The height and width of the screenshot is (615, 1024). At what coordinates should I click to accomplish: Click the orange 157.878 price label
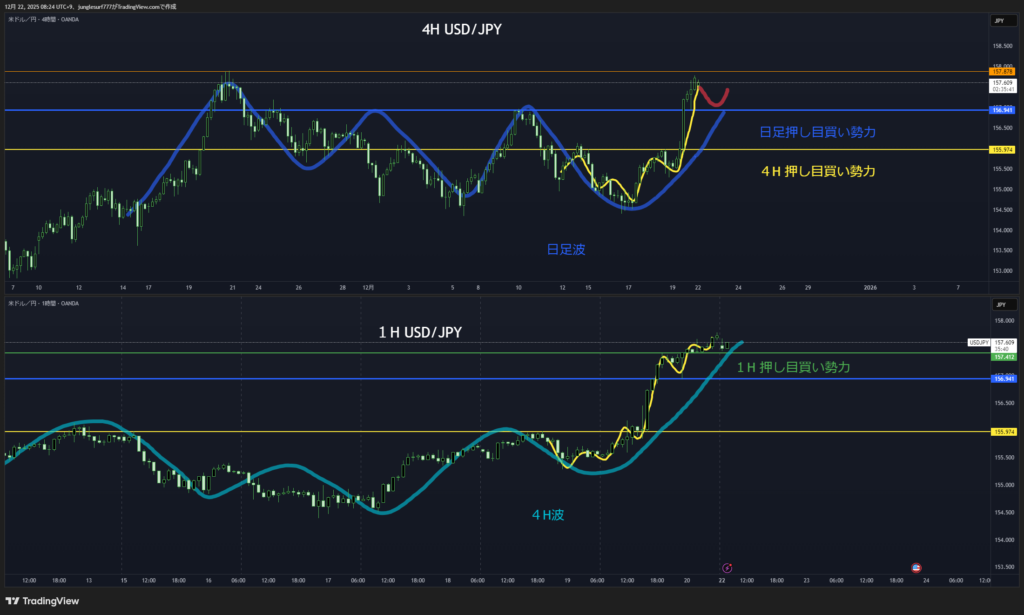coord(1000,72)
